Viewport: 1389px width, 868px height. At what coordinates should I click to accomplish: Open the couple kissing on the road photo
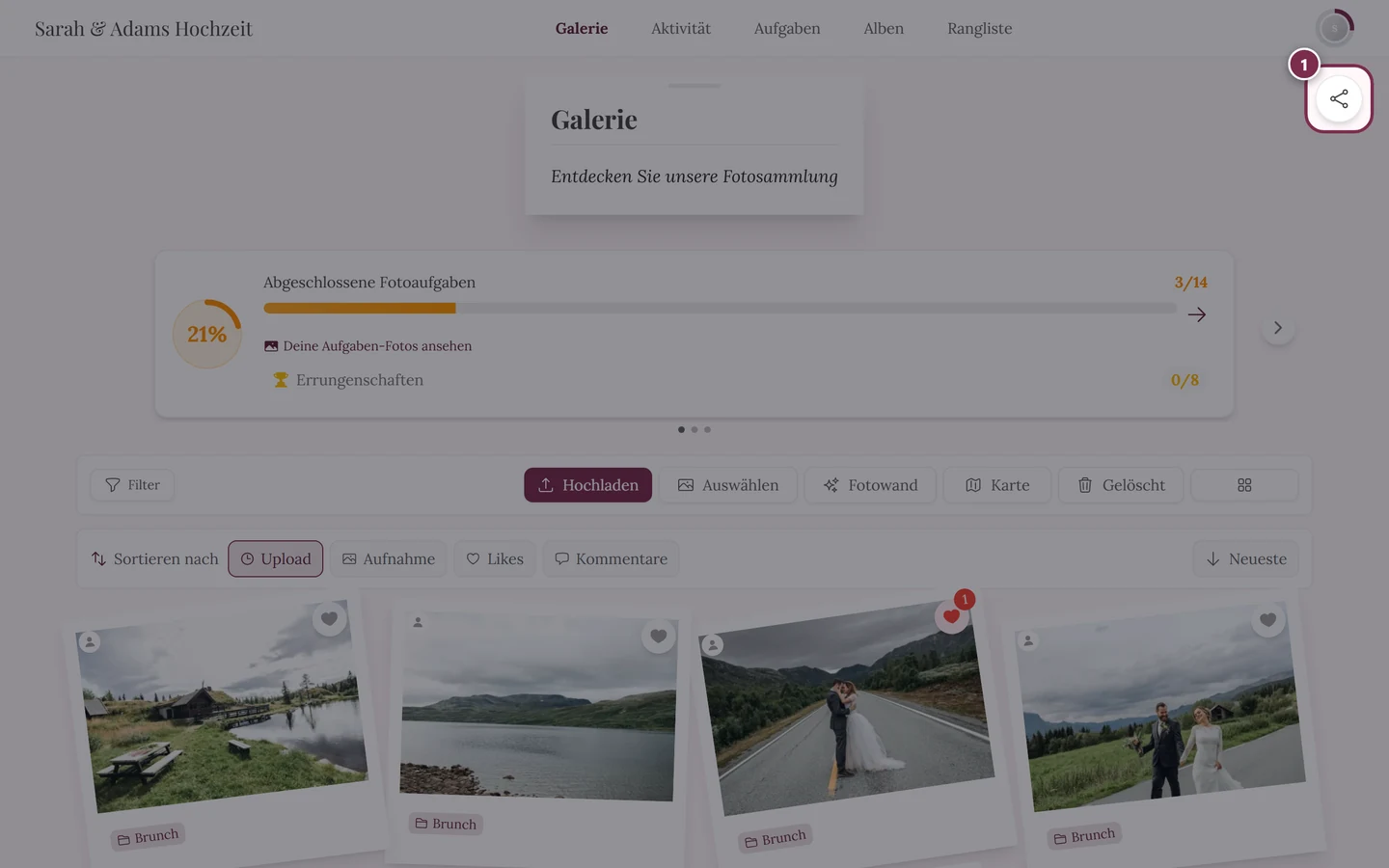(x=847, y=709)
